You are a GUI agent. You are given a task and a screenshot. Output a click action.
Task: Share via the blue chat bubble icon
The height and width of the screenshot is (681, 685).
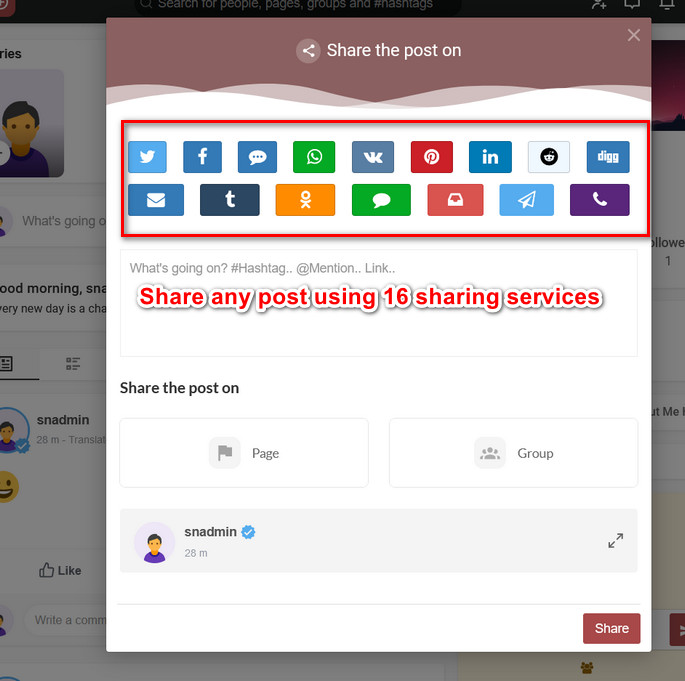coord(257,157)
